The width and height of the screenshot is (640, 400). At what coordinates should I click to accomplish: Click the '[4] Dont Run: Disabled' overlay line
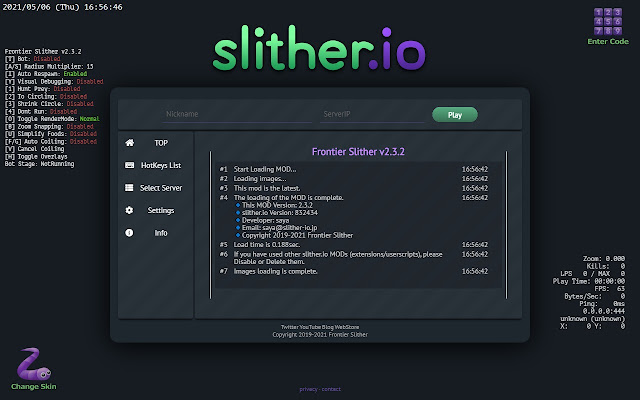coord(41,111)
